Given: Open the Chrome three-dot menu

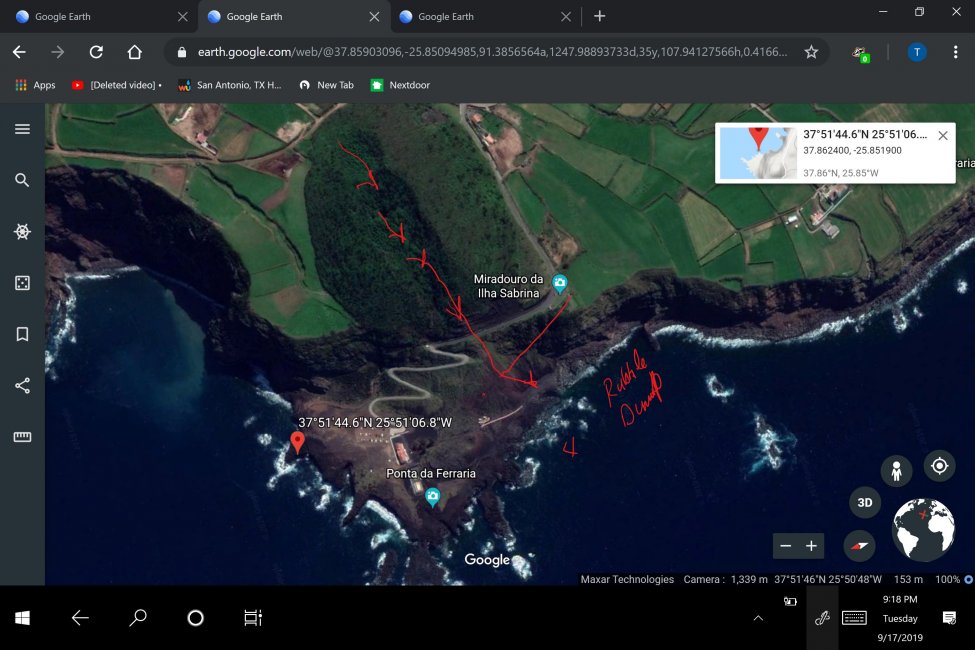Looking at the screenshot, I should point(955,52).
